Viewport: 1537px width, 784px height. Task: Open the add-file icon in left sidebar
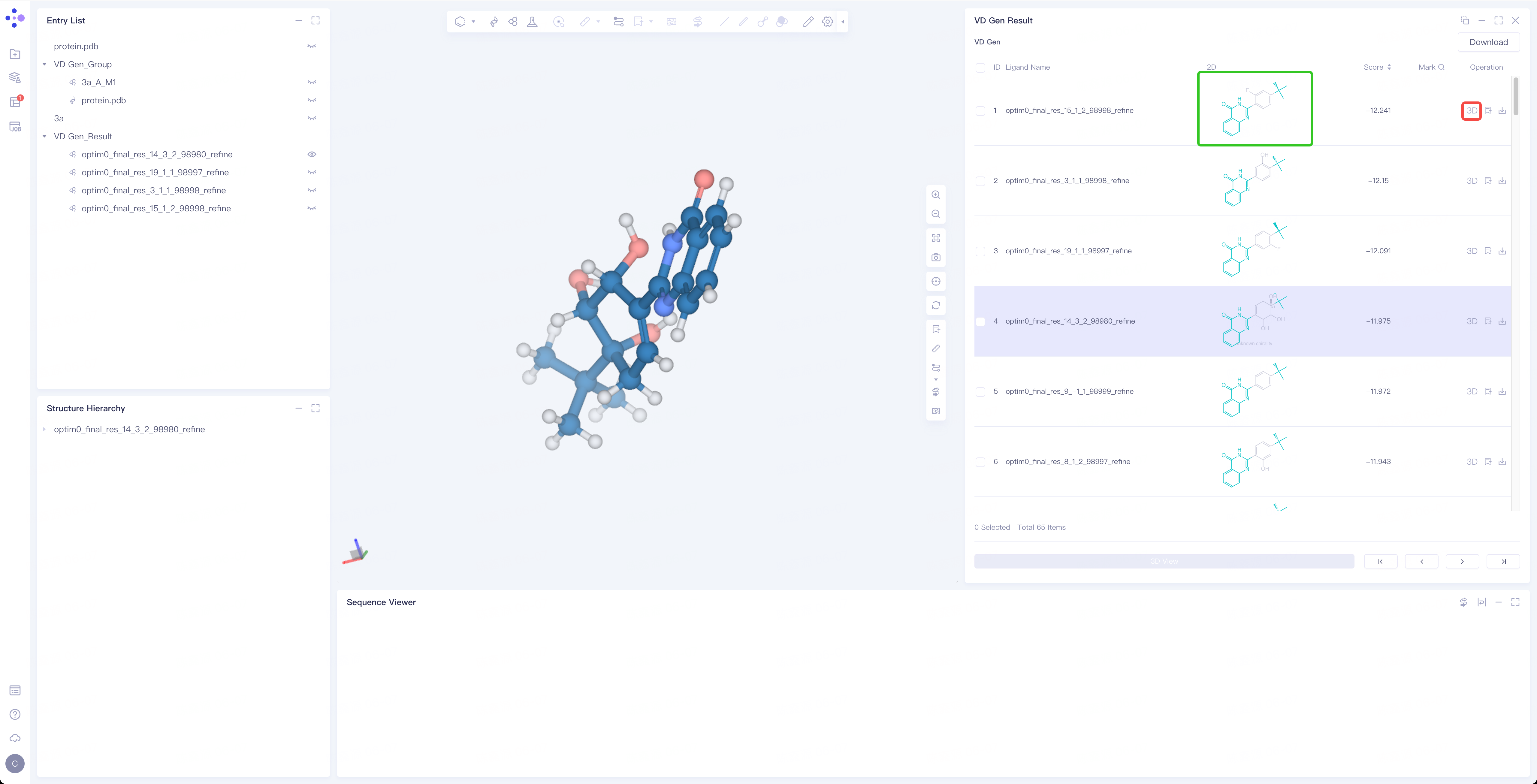[16, 54]
